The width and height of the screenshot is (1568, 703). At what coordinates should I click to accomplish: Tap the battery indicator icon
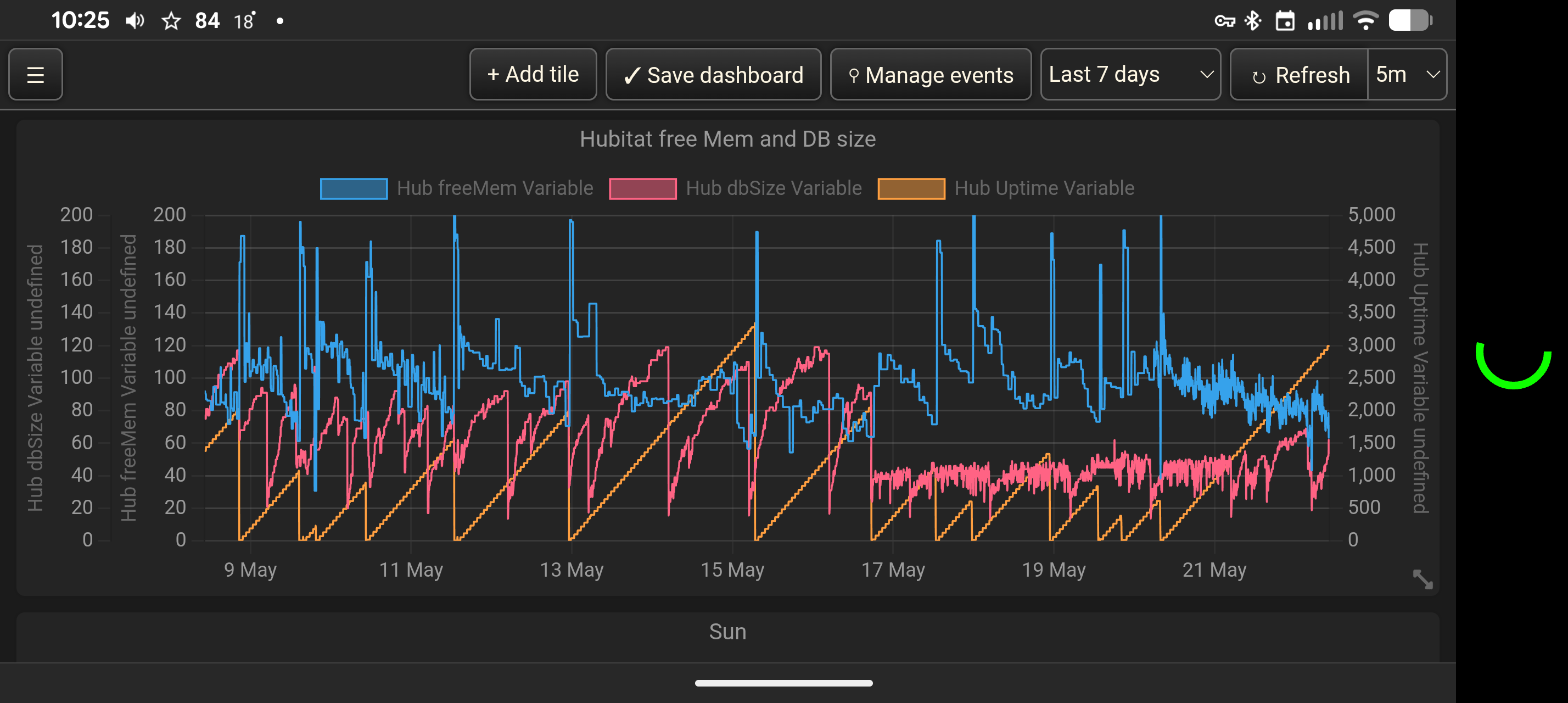coord(1410,21)
